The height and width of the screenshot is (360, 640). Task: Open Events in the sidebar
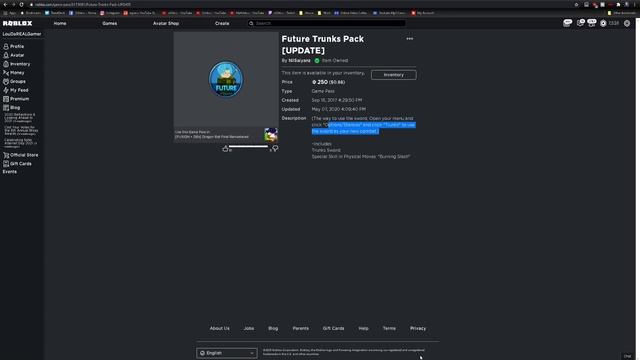coord(10,172)
